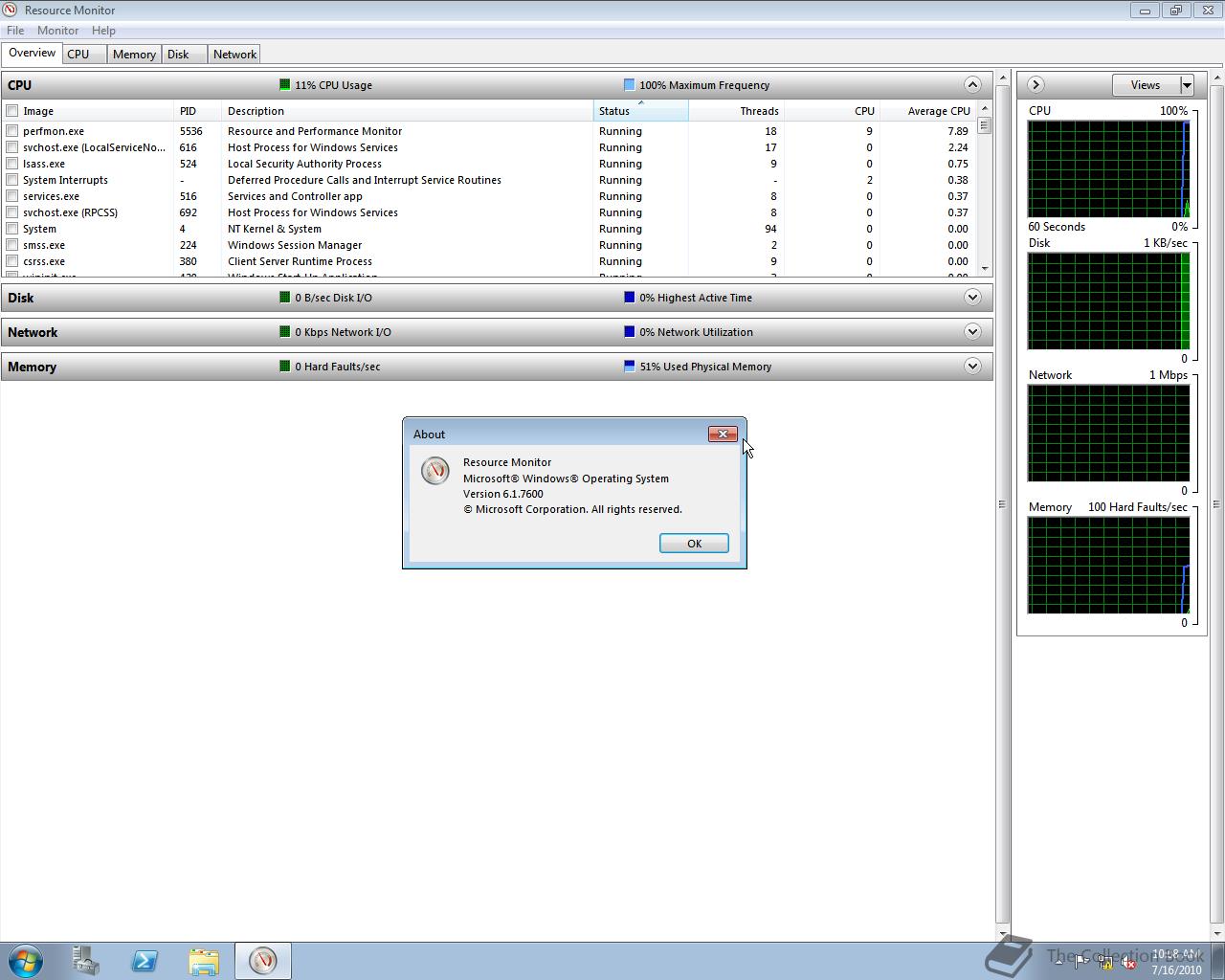The width and height of the screenshot is (1225, 980).
Task: Check the select-all Image header checkbox
Action: pyautogui.click(x=12, y=111)
